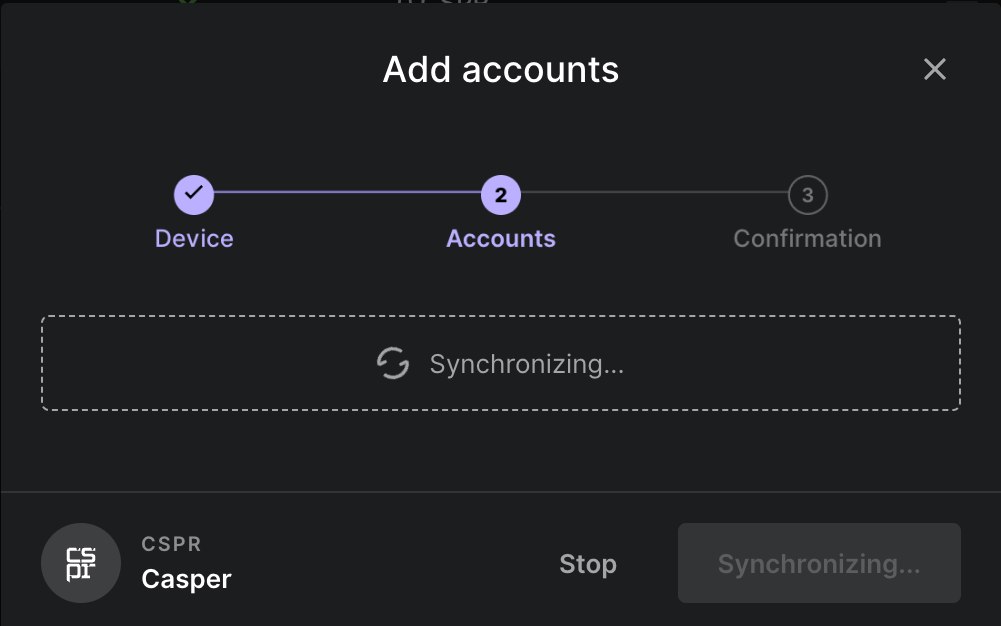Close the Add accounts dialog
The height and width of the screenshot is (626, 1001).
pyautogui.click(x=934, y=69)
